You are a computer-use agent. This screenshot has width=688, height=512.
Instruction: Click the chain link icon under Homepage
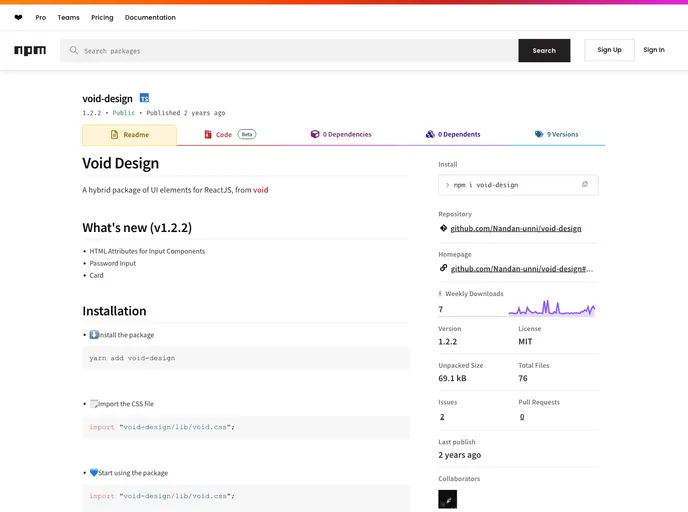coord(443,268)
